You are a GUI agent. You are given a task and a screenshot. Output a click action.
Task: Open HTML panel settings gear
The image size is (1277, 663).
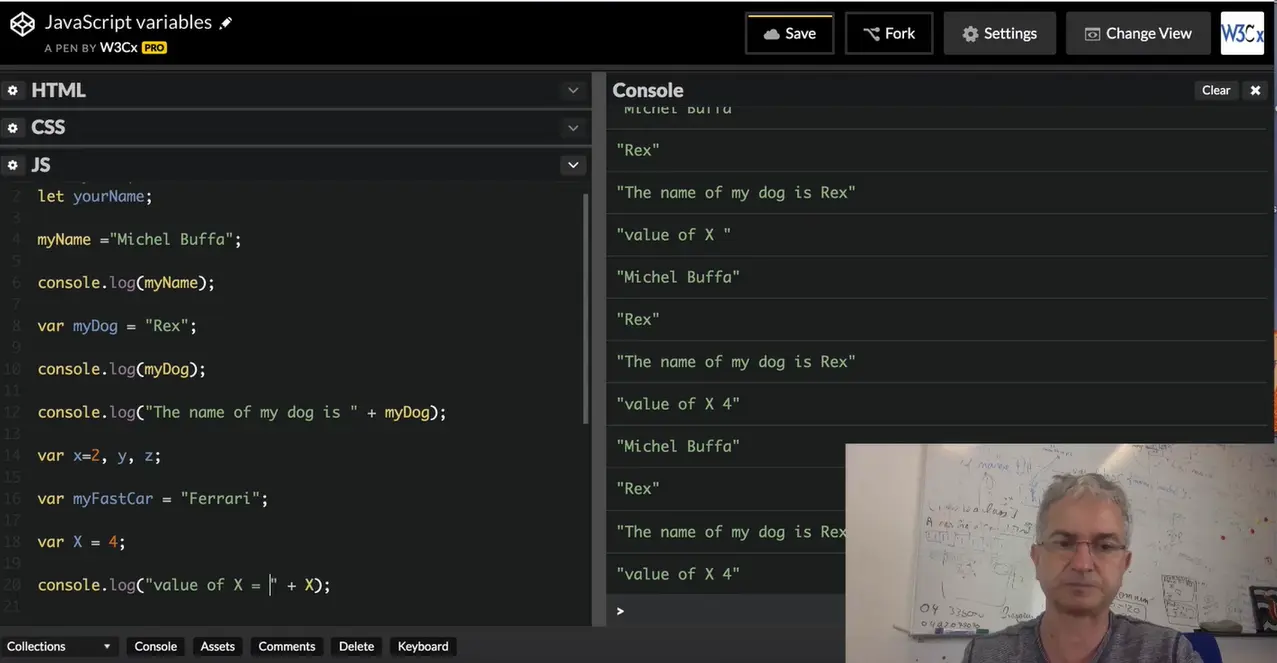click(13, 90)
